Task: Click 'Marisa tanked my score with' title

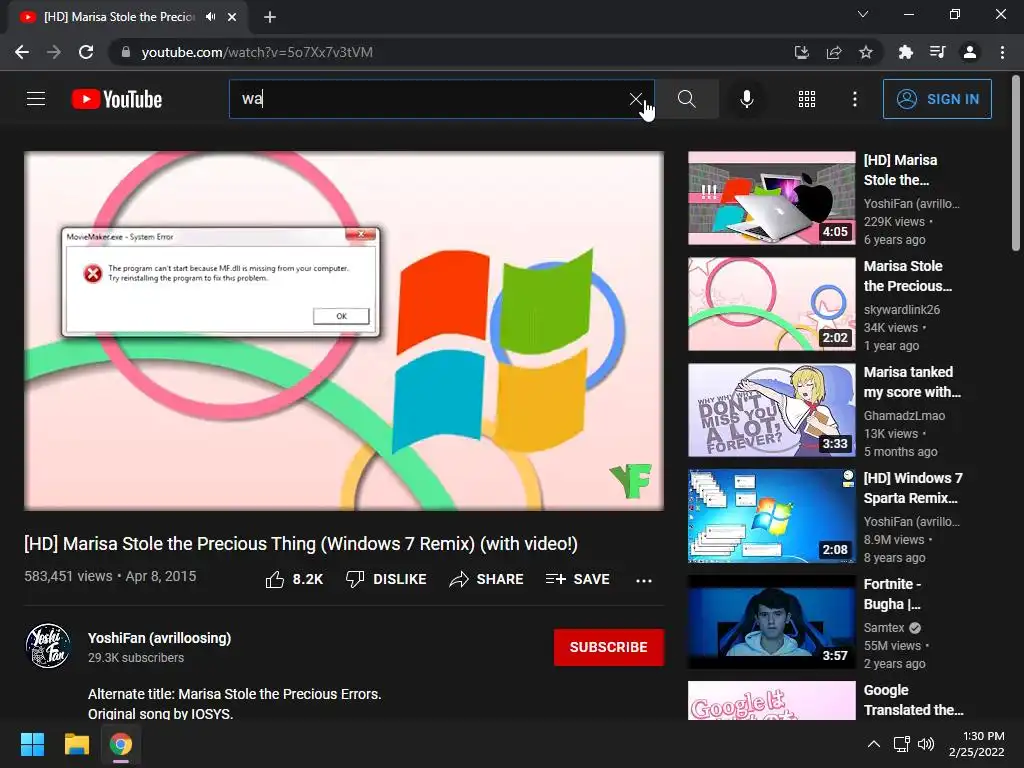Action: coord(912,382)
